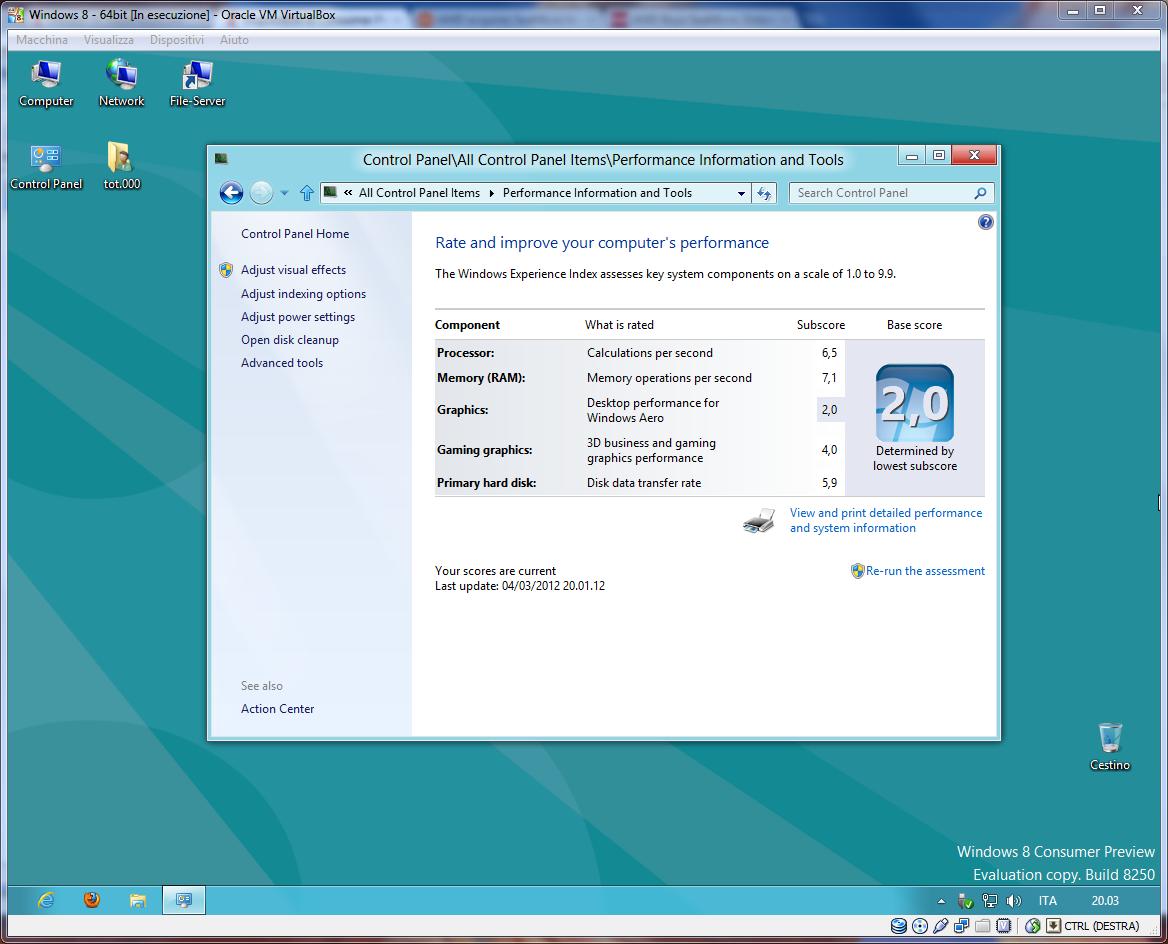
Task: Click the 2,0 base score badge
Action: [915, 403]
